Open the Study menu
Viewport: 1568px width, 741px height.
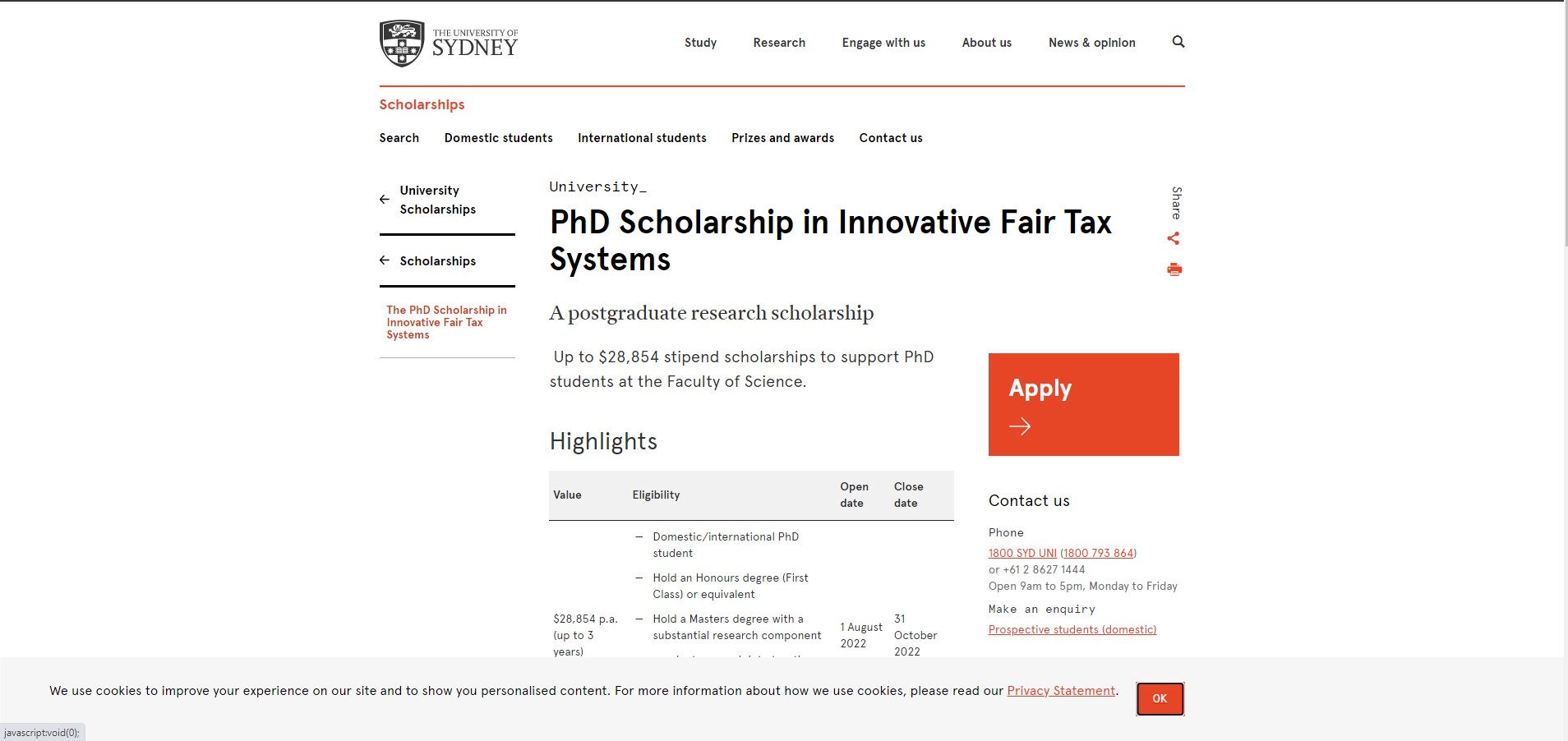coord(700,43)
